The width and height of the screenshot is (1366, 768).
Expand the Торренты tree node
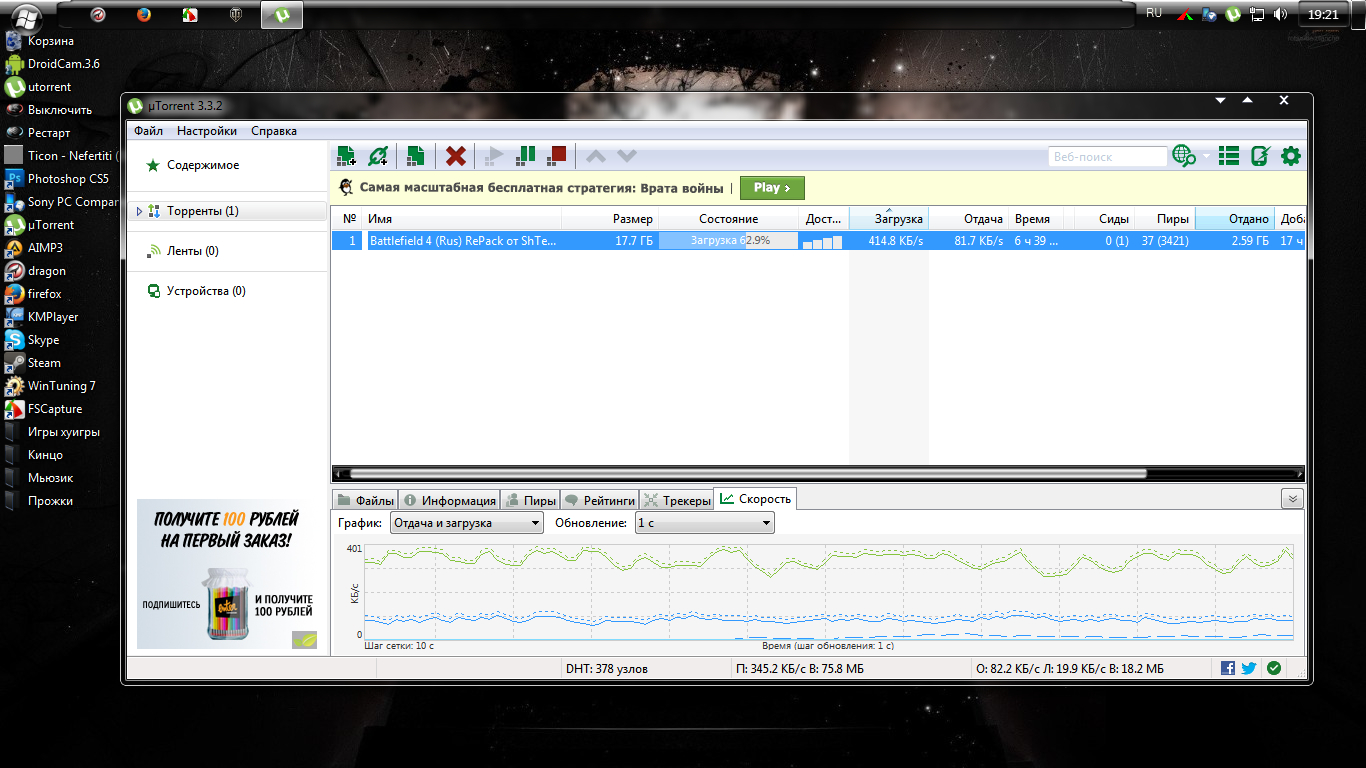pyautogui.click(x=139, y=211)
